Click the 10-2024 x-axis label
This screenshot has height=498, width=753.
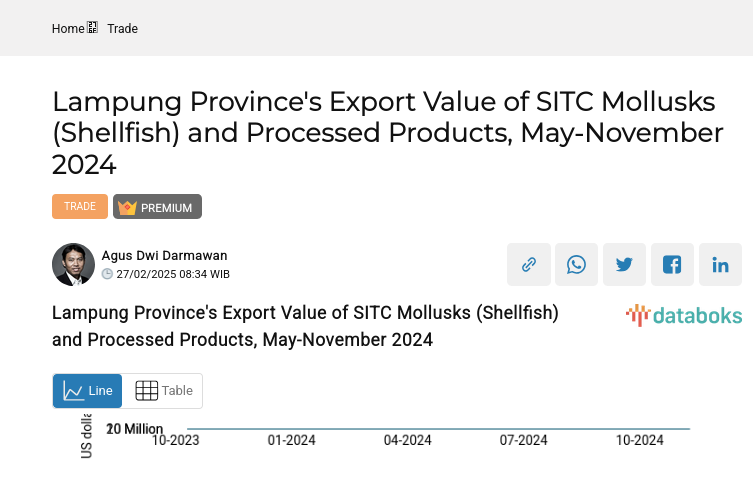pyautogui.click(x=639, y=440)
